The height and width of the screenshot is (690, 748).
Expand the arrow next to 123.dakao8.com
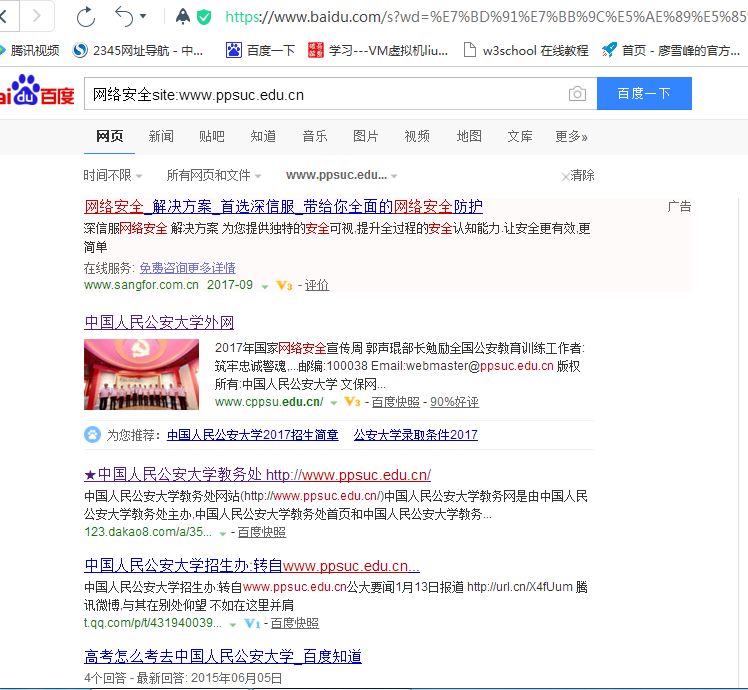pos(222,533)
